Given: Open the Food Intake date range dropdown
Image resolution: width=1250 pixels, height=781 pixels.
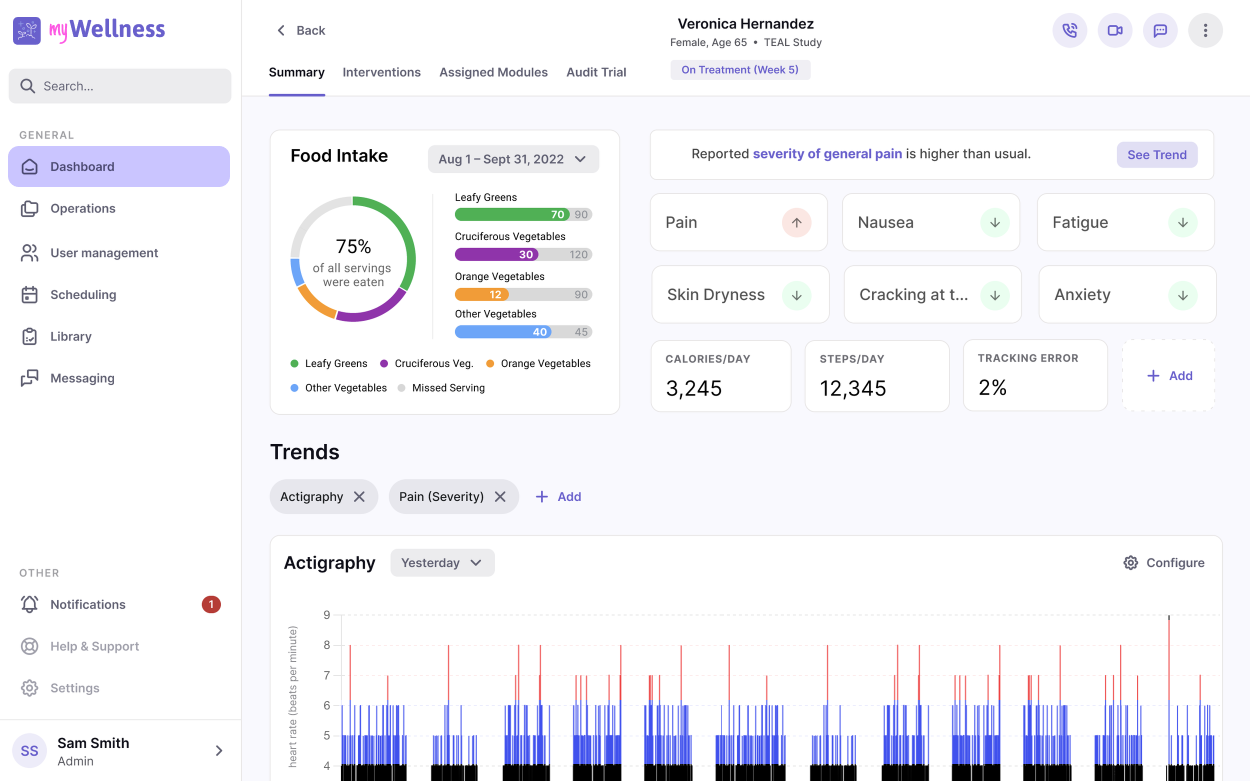Looking at the screenshot, I should coord(513,159).
